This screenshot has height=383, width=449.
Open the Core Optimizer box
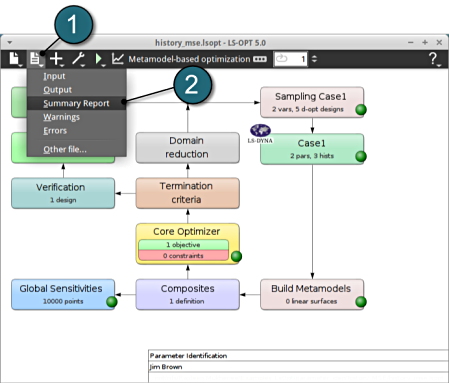[187, 244]
